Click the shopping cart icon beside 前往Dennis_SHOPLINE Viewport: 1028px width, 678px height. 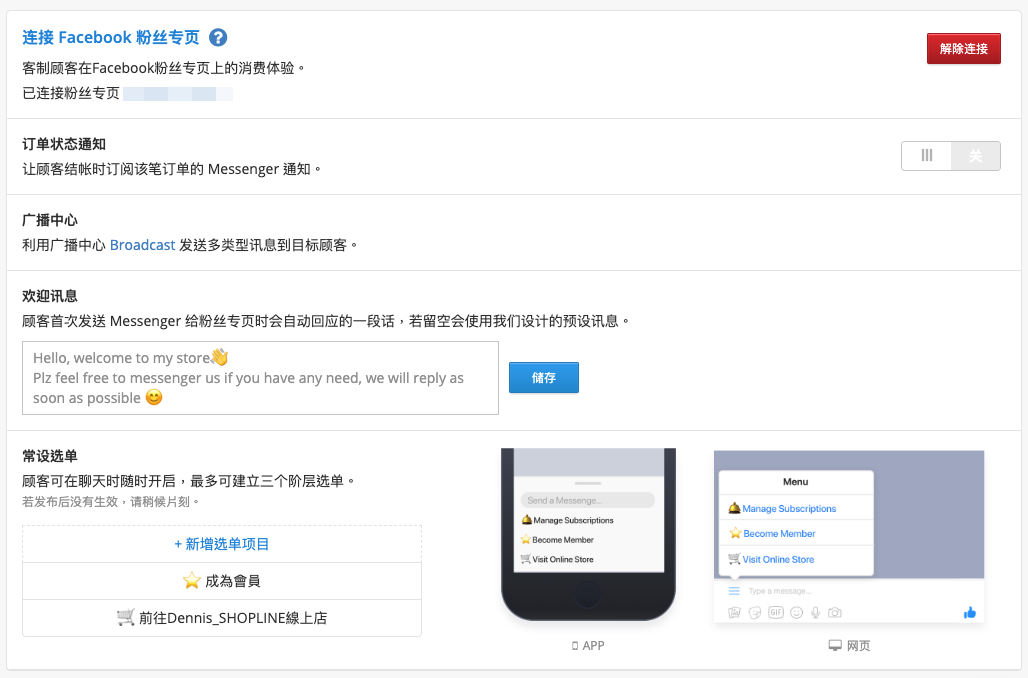[x=125, y=617]
